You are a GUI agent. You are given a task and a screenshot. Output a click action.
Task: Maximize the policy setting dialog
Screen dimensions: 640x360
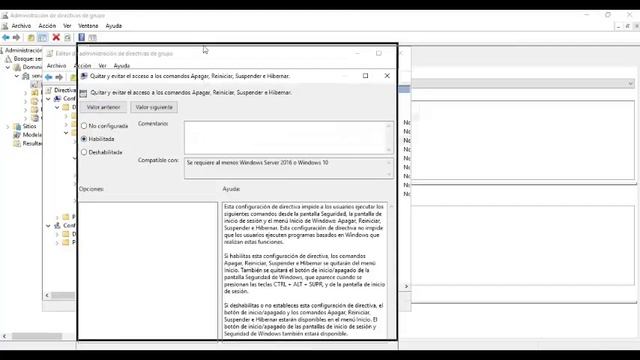point(365,76)
